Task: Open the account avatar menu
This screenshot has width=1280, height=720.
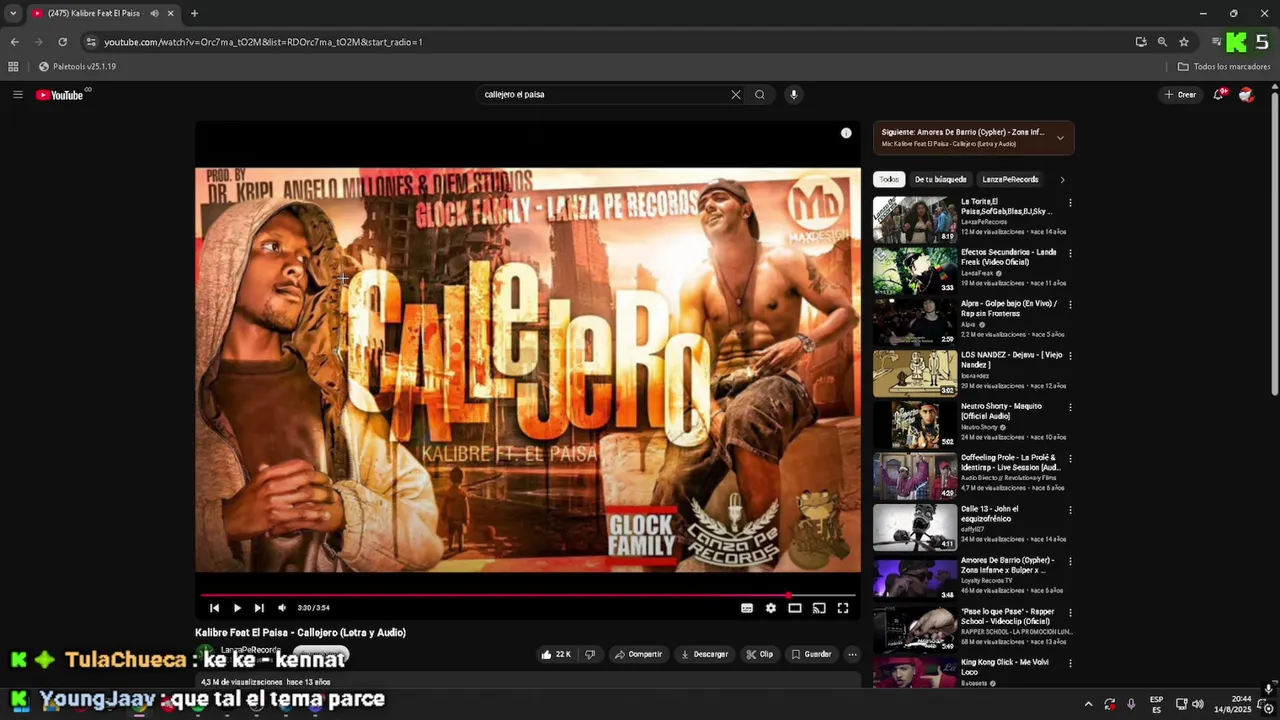Action: pos(1246,95)
